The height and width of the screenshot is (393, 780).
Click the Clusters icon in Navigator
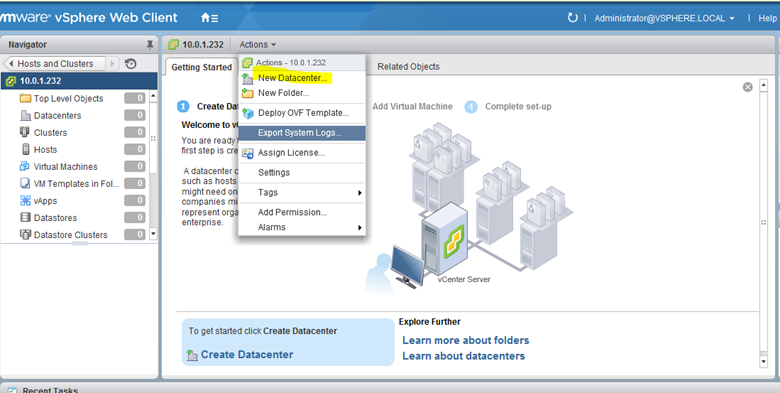(x=25, y=132)
